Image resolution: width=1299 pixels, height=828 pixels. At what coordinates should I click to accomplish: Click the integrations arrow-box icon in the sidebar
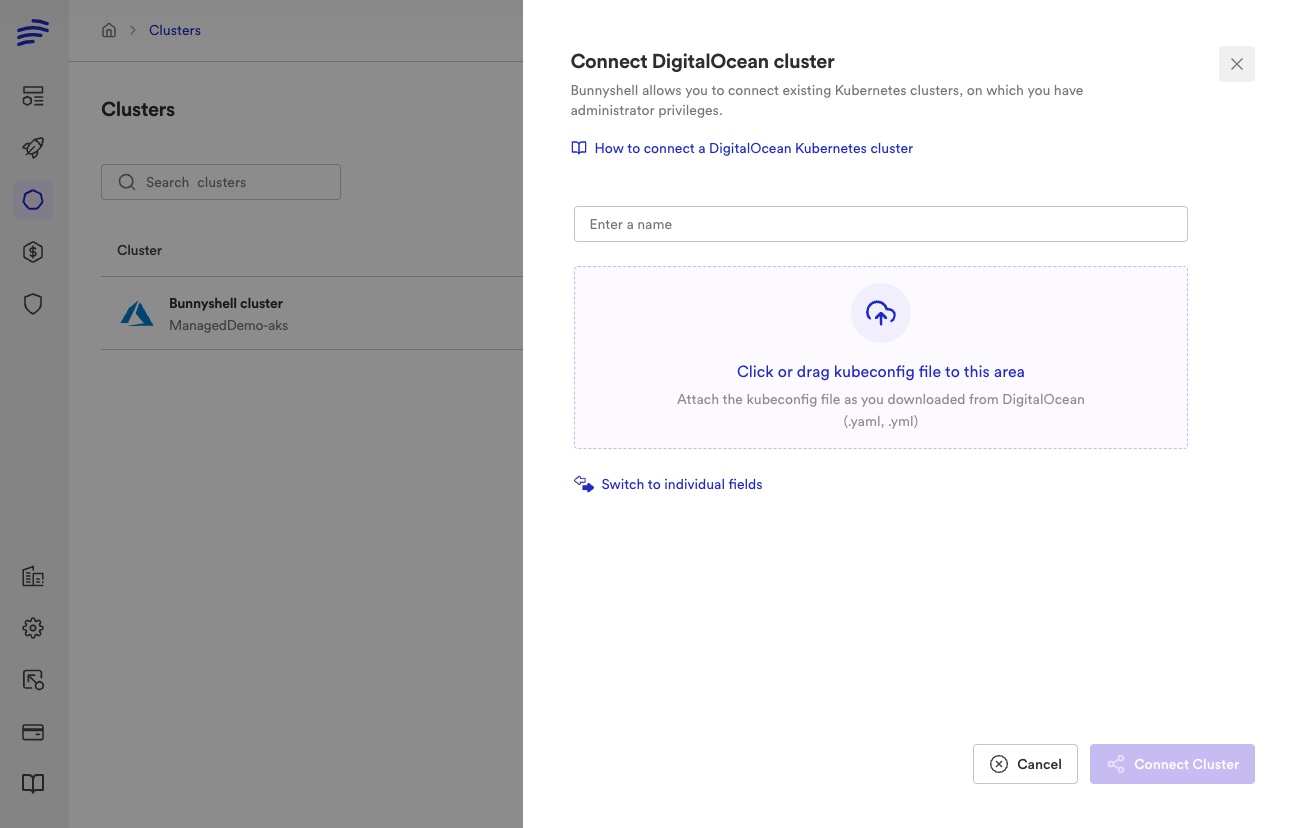[33, 680]
